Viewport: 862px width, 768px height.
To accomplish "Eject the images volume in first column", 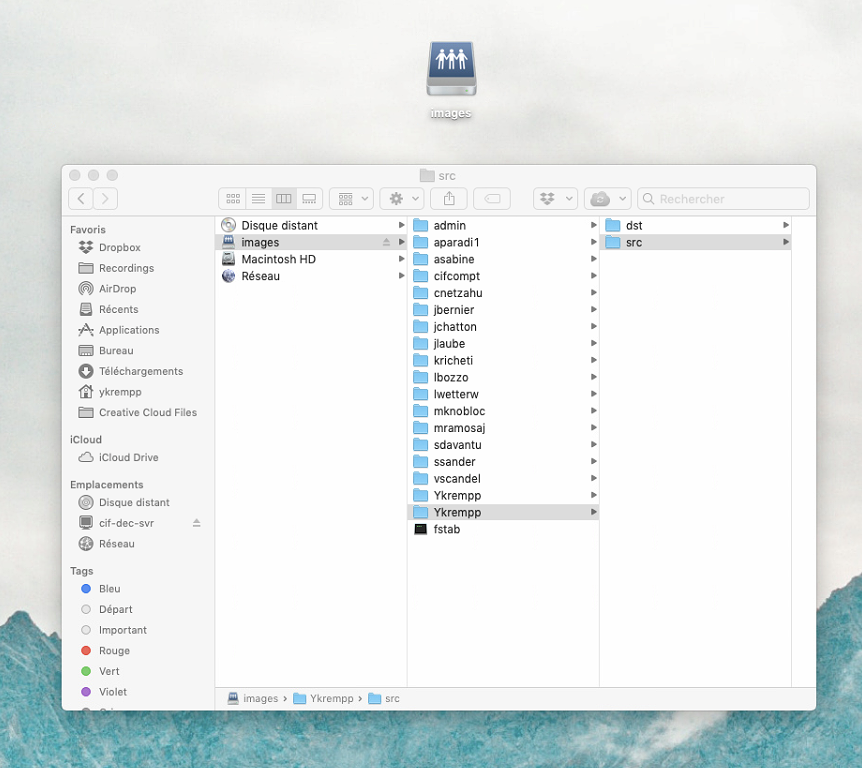I will click(x=387, y=243).
